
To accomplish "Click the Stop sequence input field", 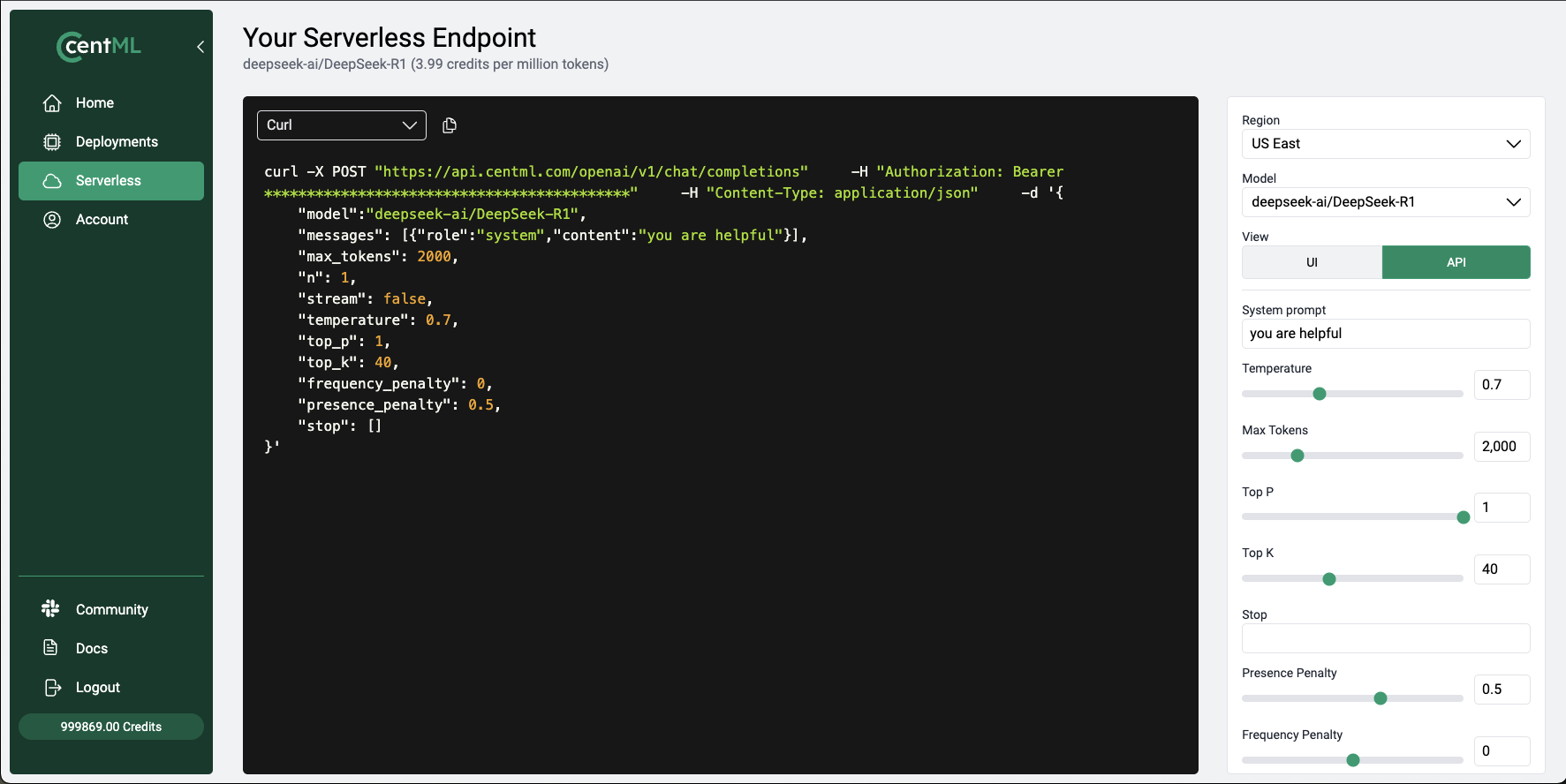I will (x=1386, y=638).
